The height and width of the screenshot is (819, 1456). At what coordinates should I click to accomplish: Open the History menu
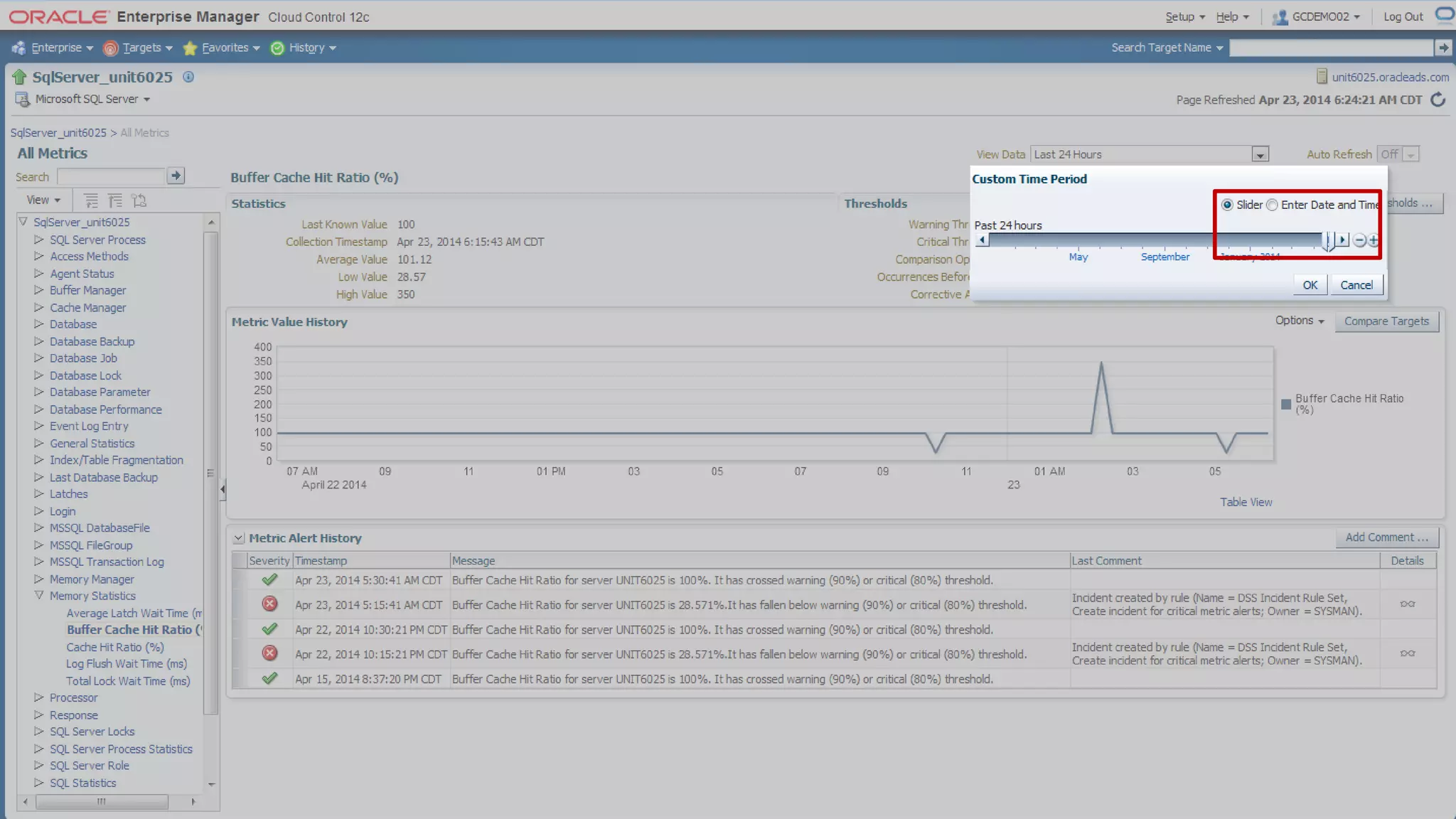pyautogui.click(x=304, y=48)
